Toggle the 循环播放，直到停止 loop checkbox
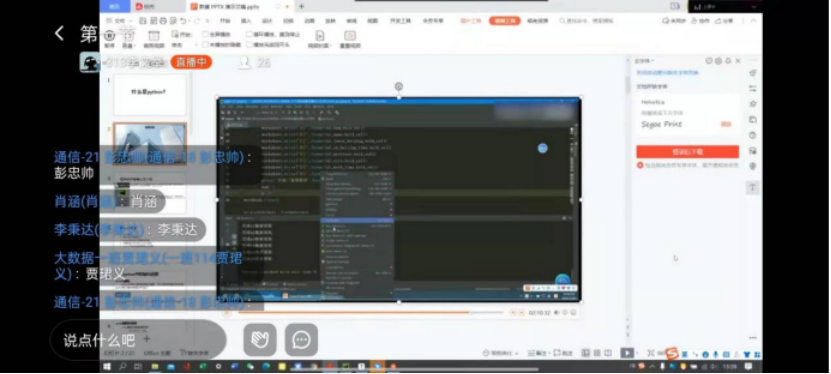This screenshot has width=831, height=374. pos(249,34)
